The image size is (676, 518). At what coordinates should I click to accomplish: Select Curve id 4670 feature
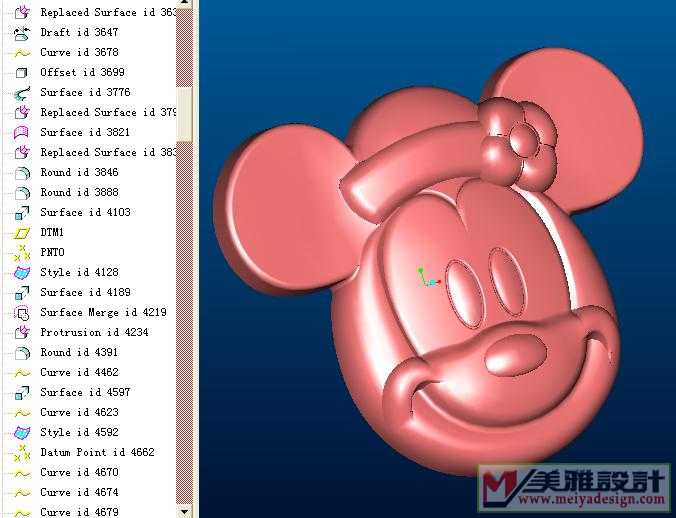point(79,472)
